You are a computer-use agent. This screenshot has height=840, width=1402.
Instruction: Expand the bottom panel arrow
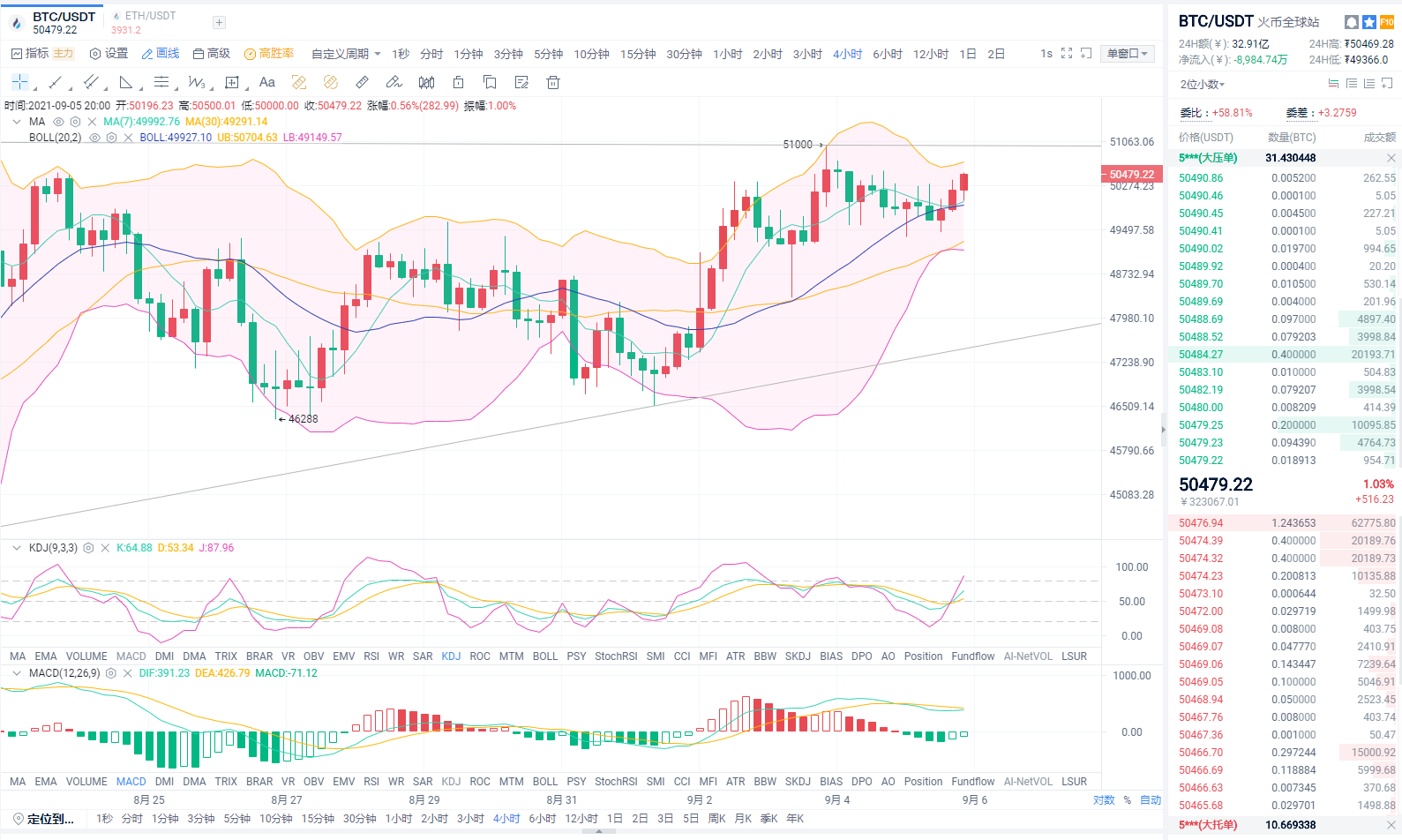(x=599, y=831)
